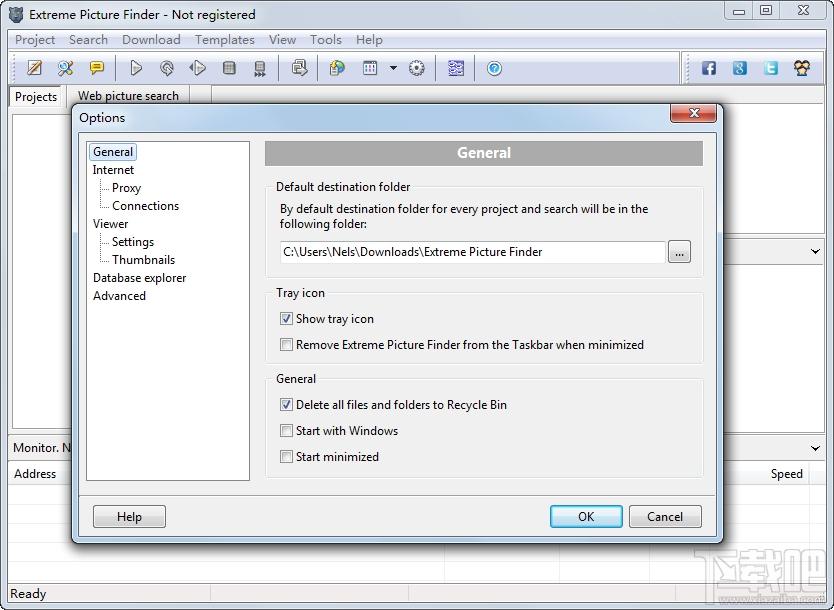
Task: Click the export documents toolbar icon
Action: (x=299, y=68)
